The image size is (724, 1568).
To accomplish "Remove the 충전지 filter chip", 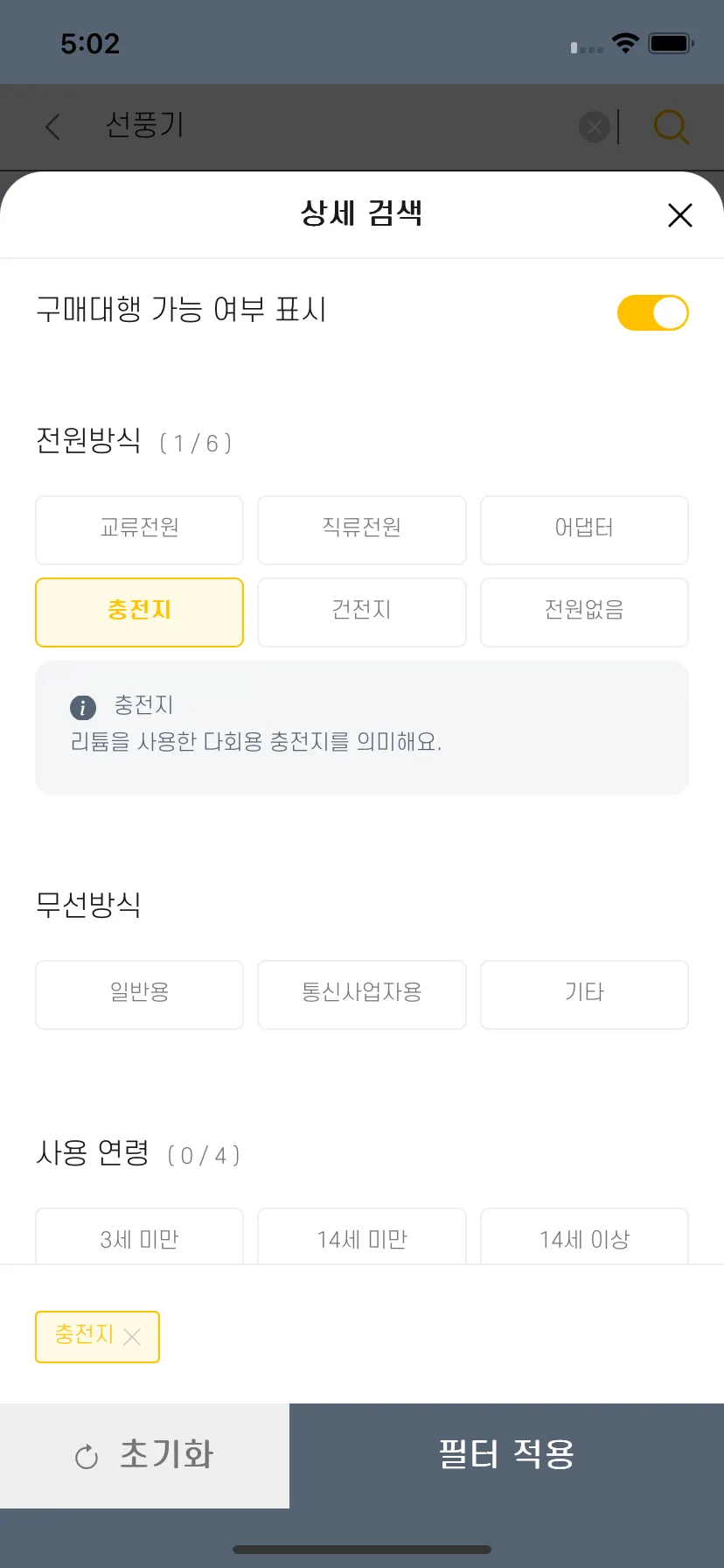I will point(132,1336).
